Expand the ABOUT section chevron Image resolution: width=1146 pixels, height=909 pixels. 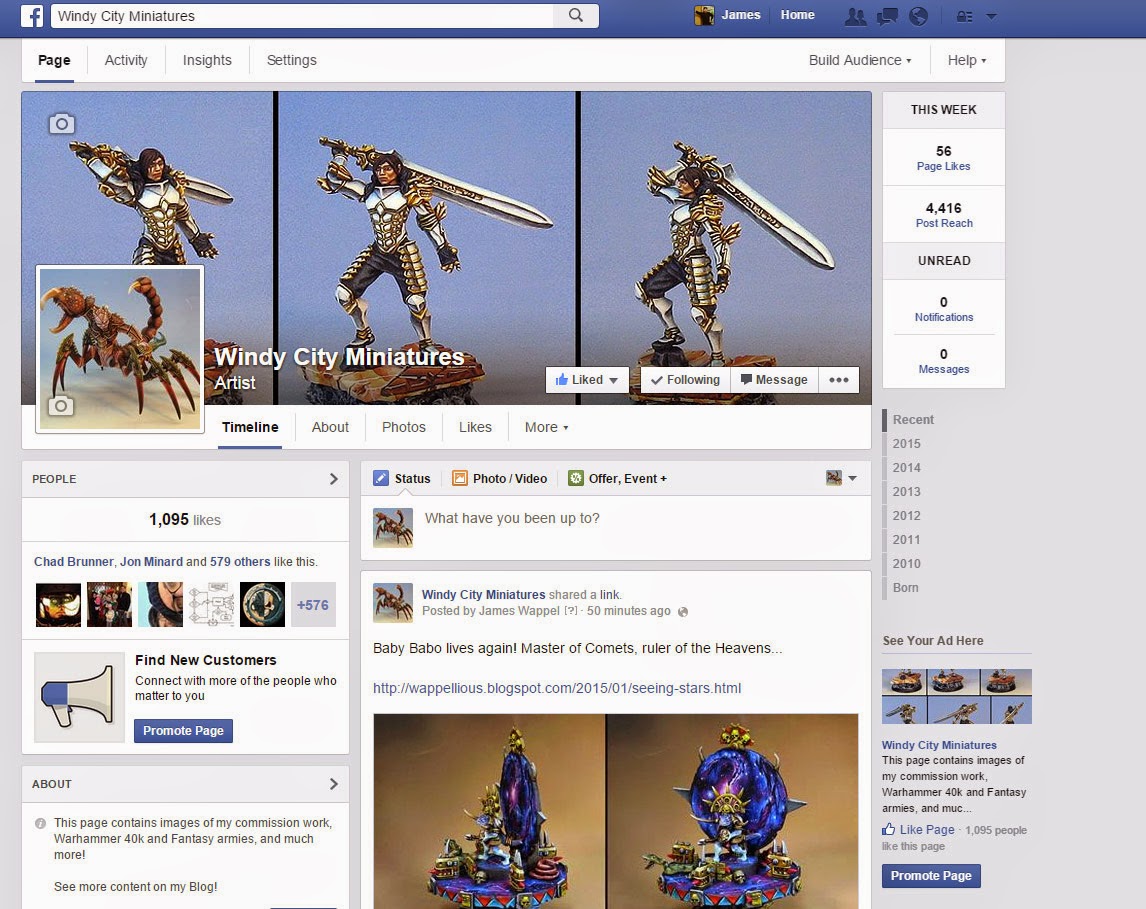[x=334, y=784]
